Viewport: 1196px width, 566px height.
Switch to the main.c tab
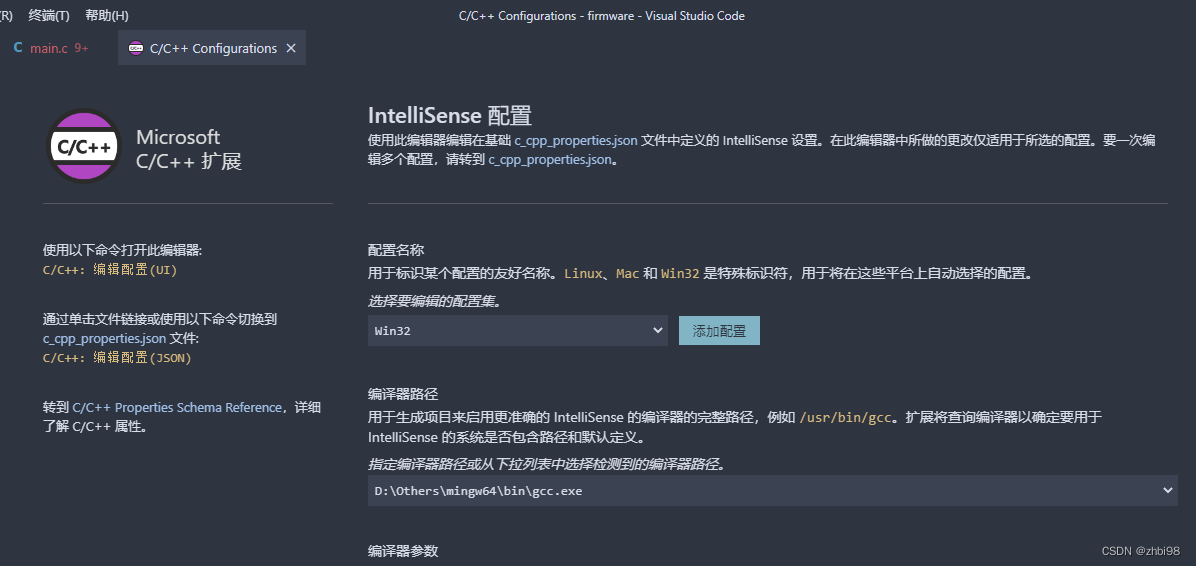(x=52, y=48)
